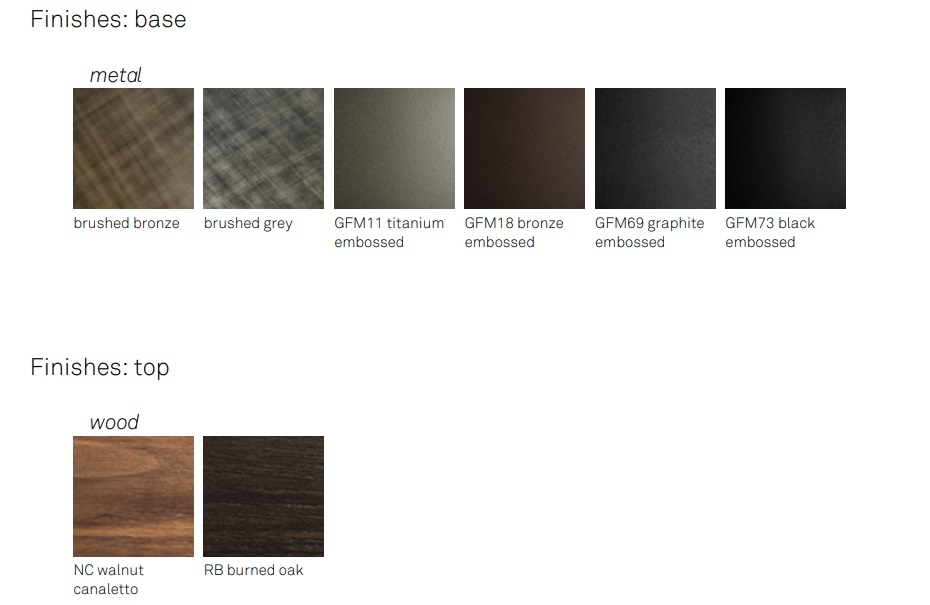Click the 'RB burned oak' label

point(253,570)
